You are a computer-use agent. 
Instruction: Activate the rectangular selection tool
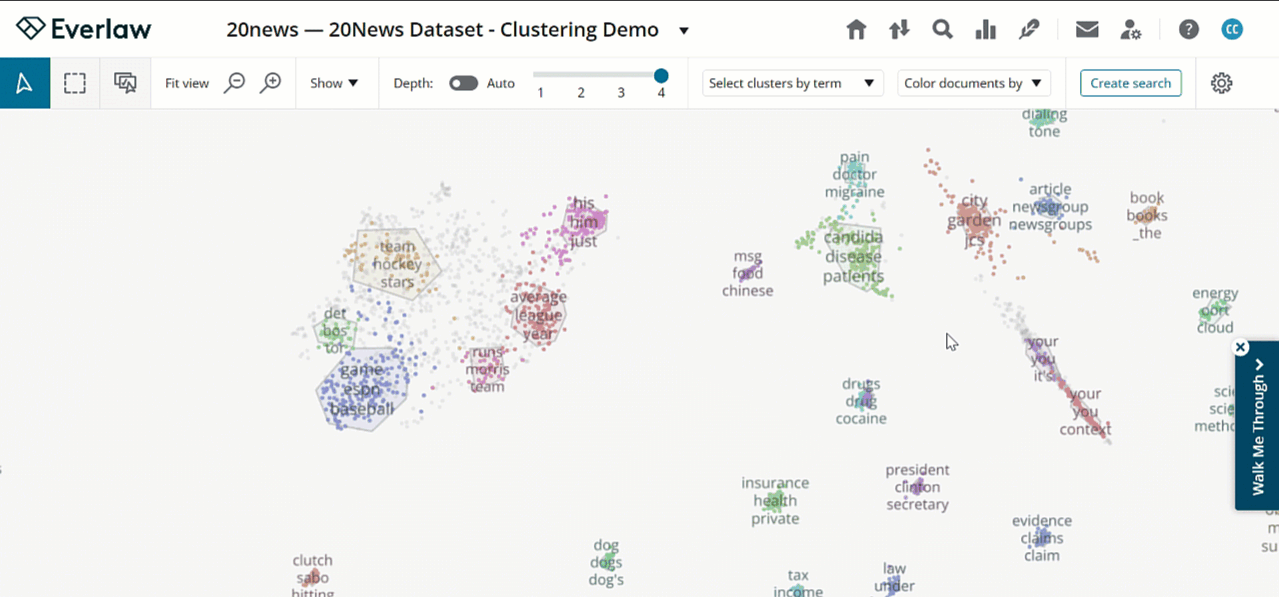point(74,82)
